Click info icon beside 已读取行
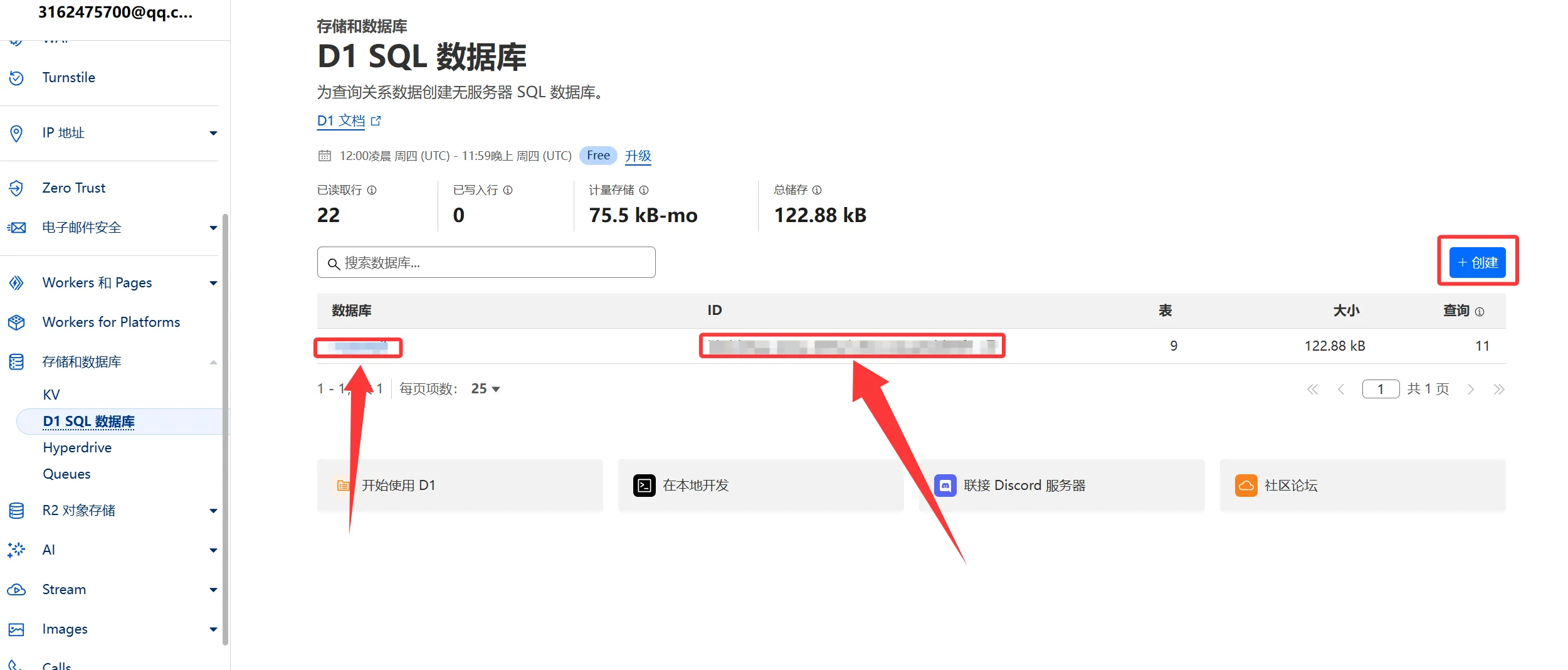Viewport: 1568px width, 670px height. pyautogui.click(x=372, y=190)
